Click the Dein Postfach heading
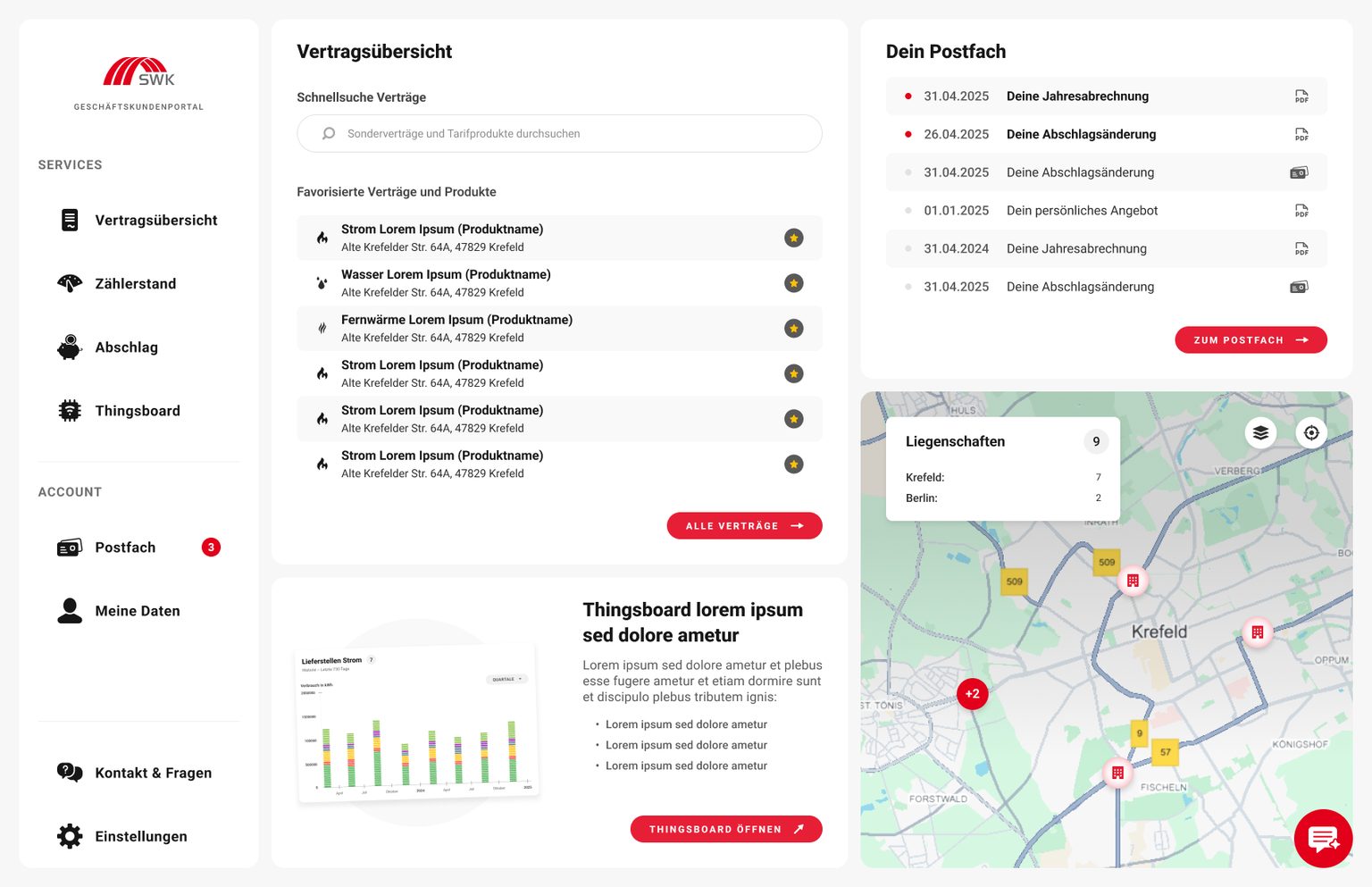The height and width of the screenshot is (887, 1372). pyautogui.click(x=946, y=52)
